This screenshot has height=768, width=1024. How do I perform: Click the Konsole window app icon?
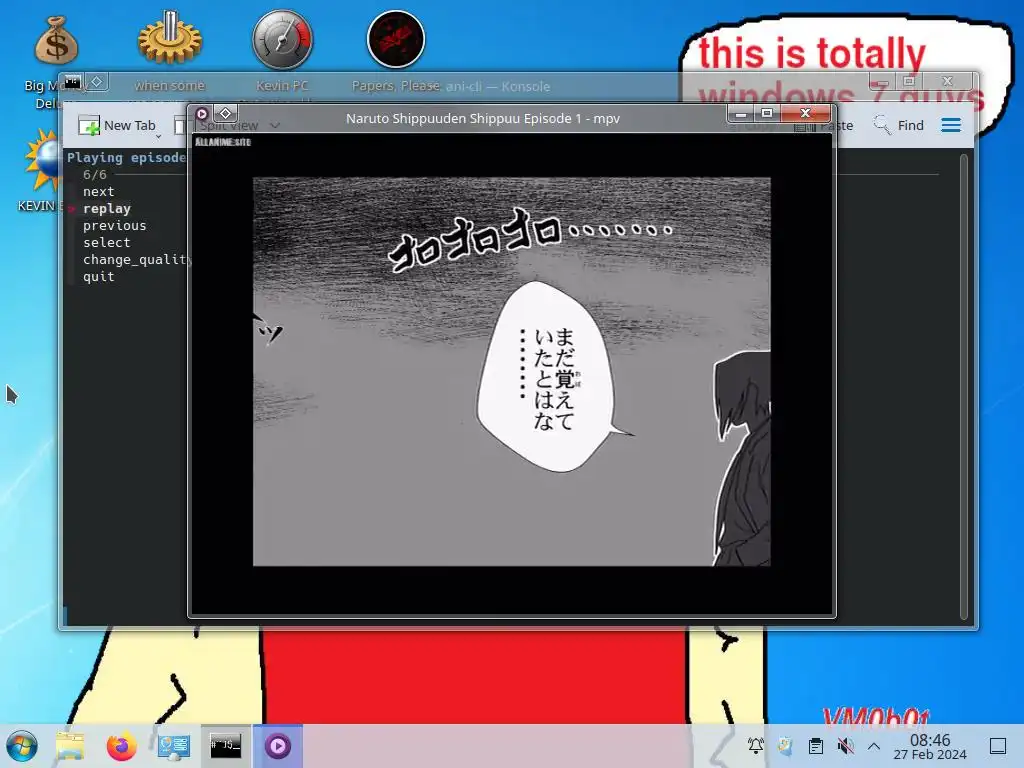(x=72, y=82)
